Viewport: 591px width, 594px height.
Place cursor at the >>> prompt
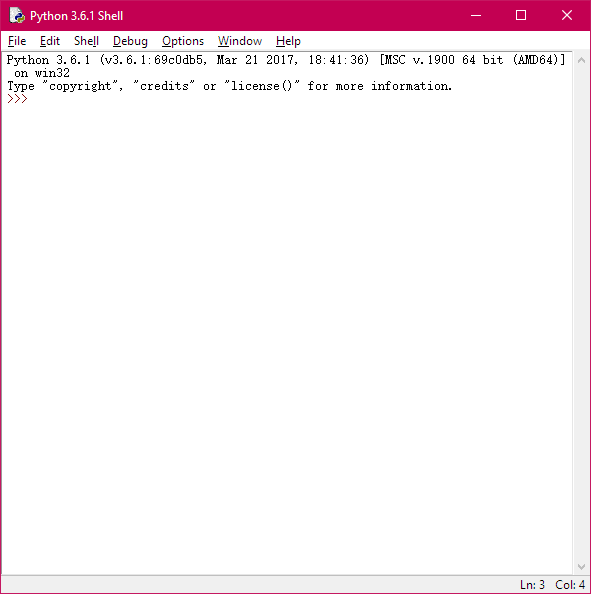pyautogui.click(x=17, y=99)
